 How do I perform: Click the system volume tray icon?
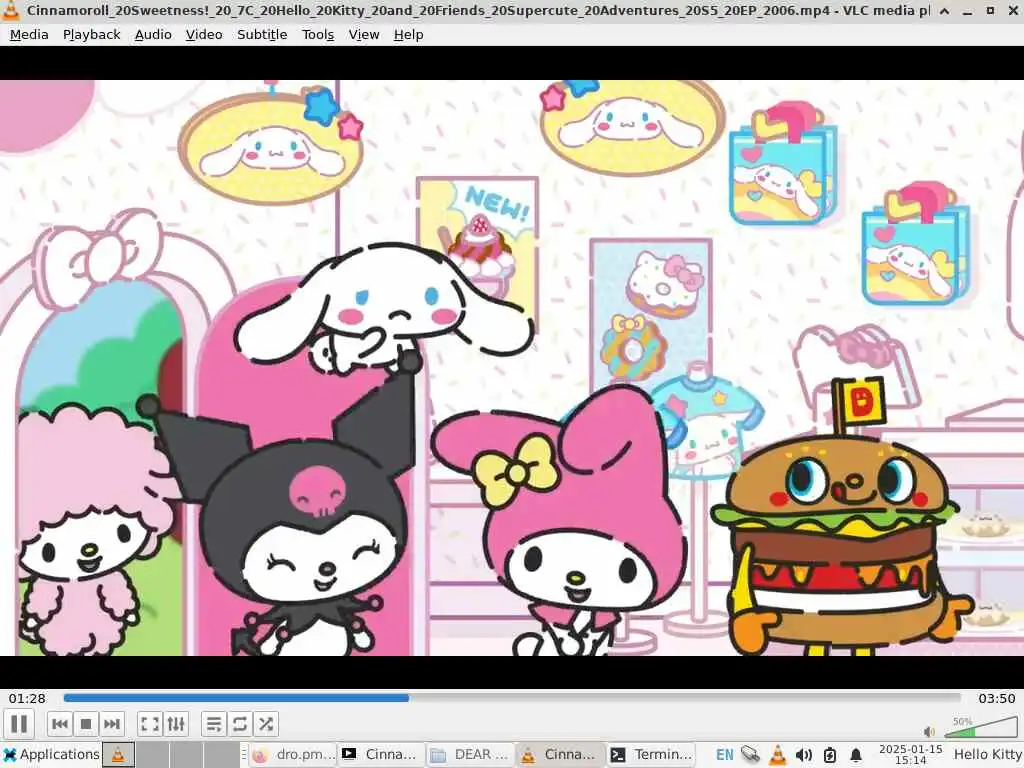point(803,755)
